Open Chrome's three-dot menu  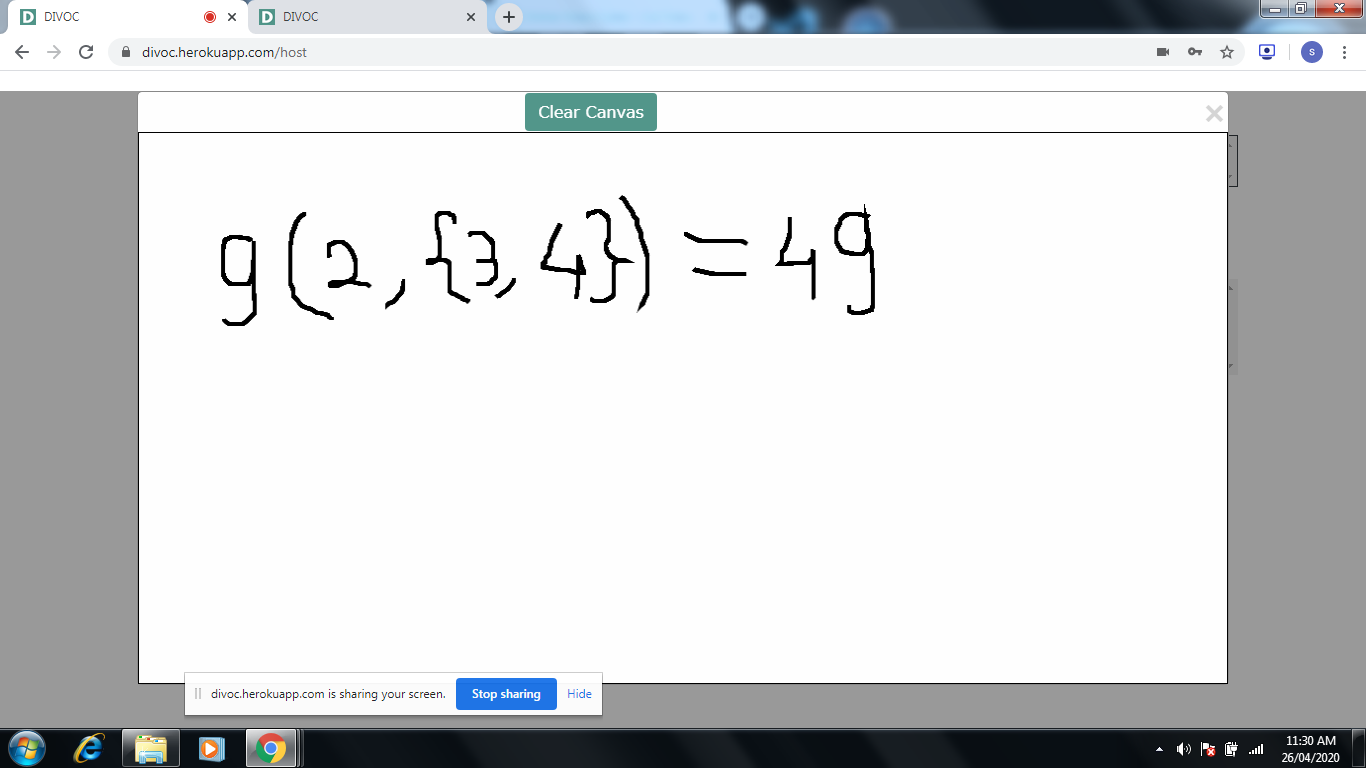click(x=1345, y=52)
